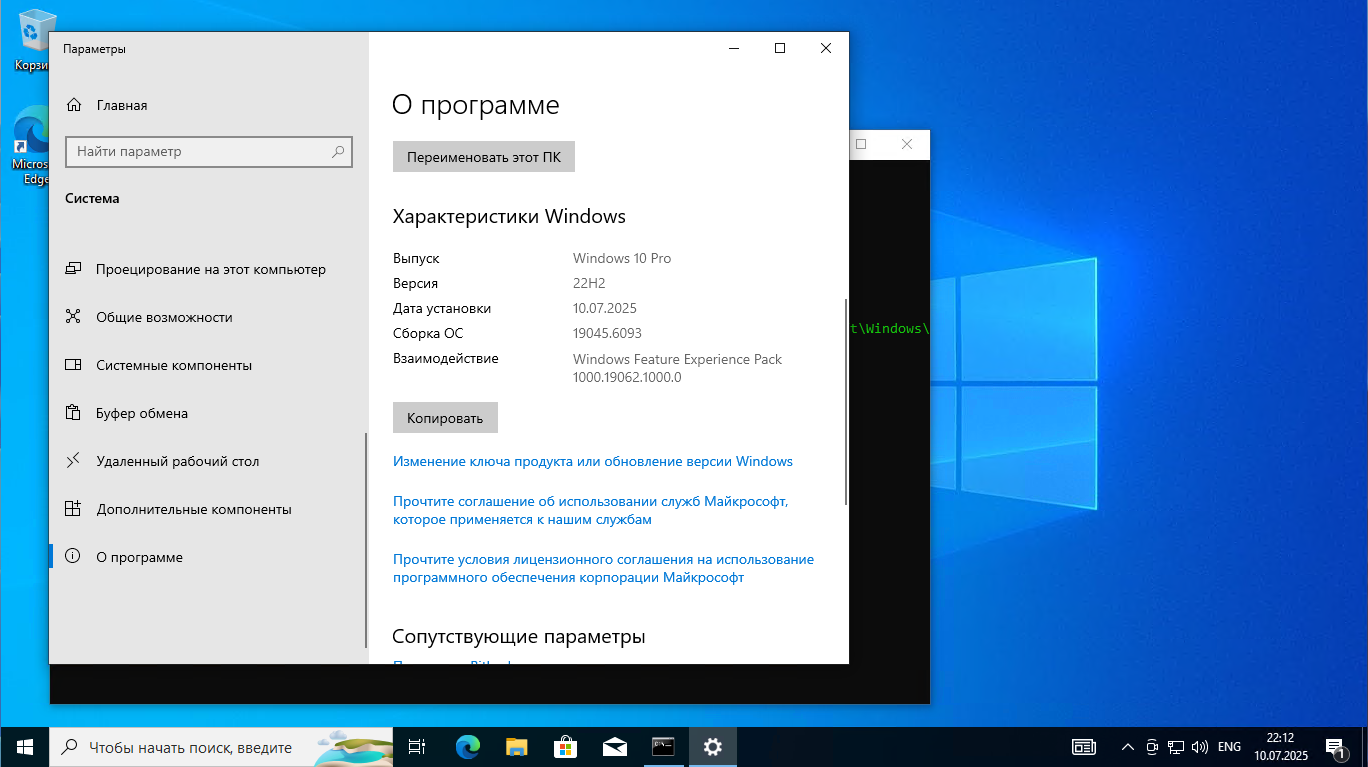Viewport: 1368px width, 767px height.
Task: Switch to the Command Prompt taskbar icon
Action: (x=663, y=747)
